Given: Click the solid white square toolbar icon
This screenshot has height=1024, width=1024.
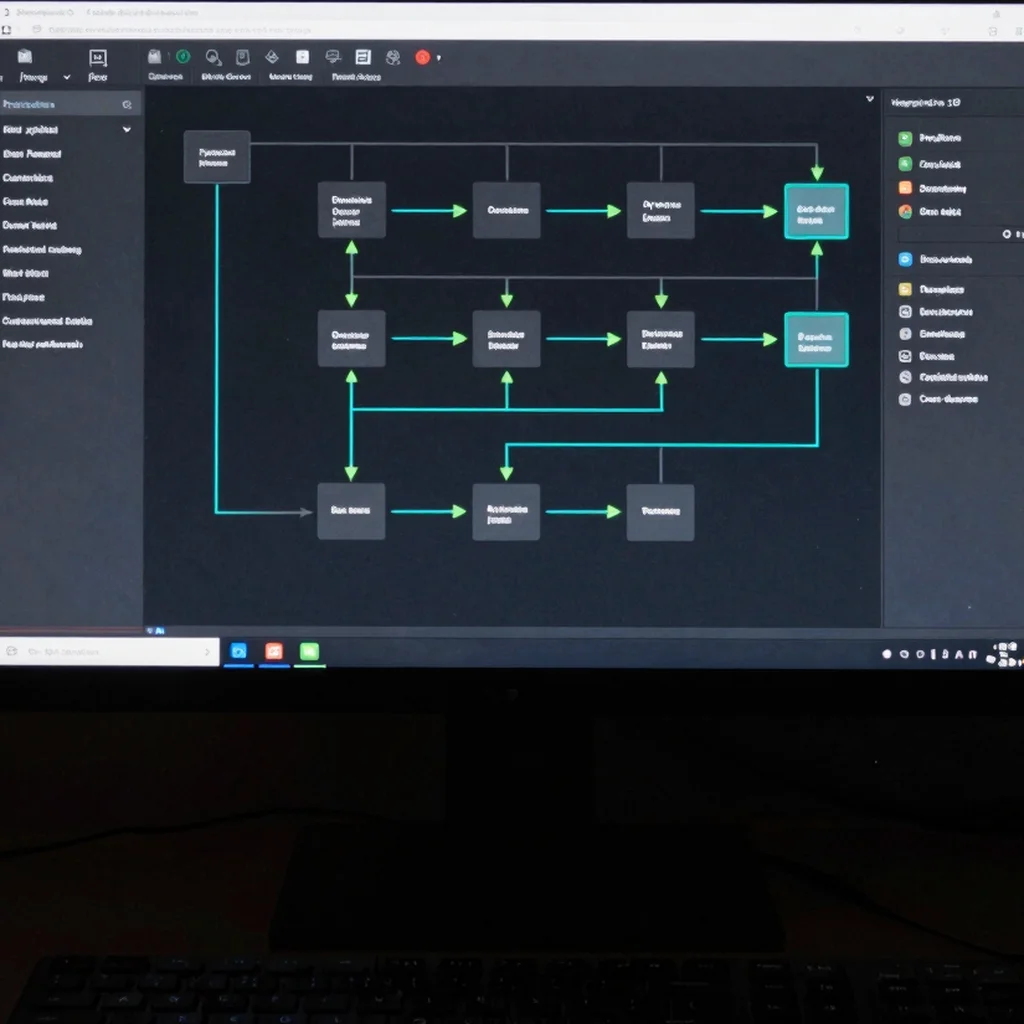Looking at the screenshot, I should tap(302, 57).
